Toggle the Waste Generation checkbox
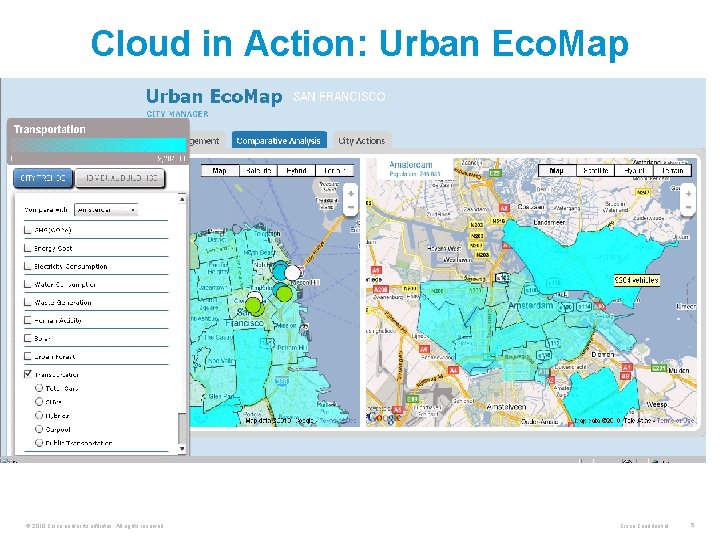 [x=28, y=302]
